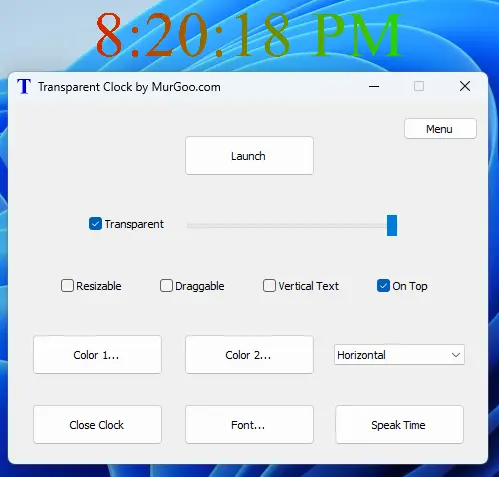
Task: Click the Speak Time button
Action: point(399,425)
